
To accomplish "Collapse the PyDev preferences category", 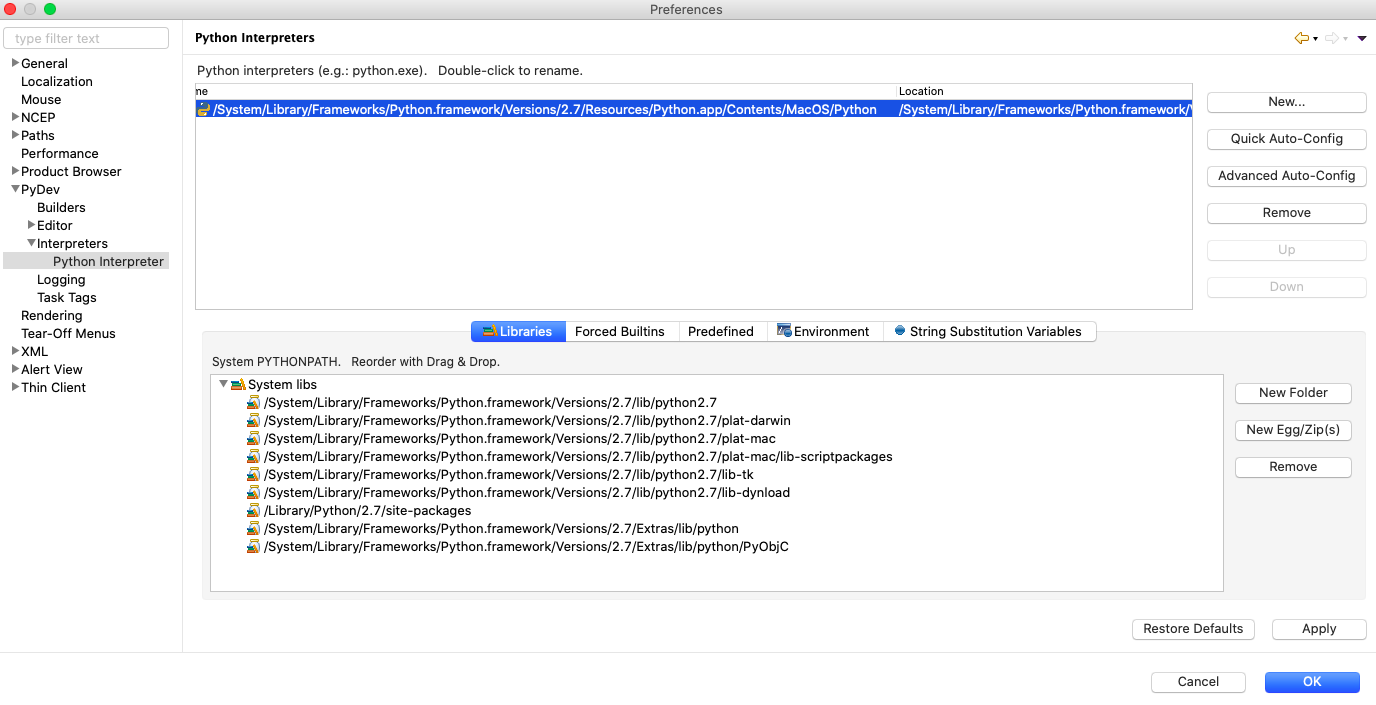I will point(15,189).
